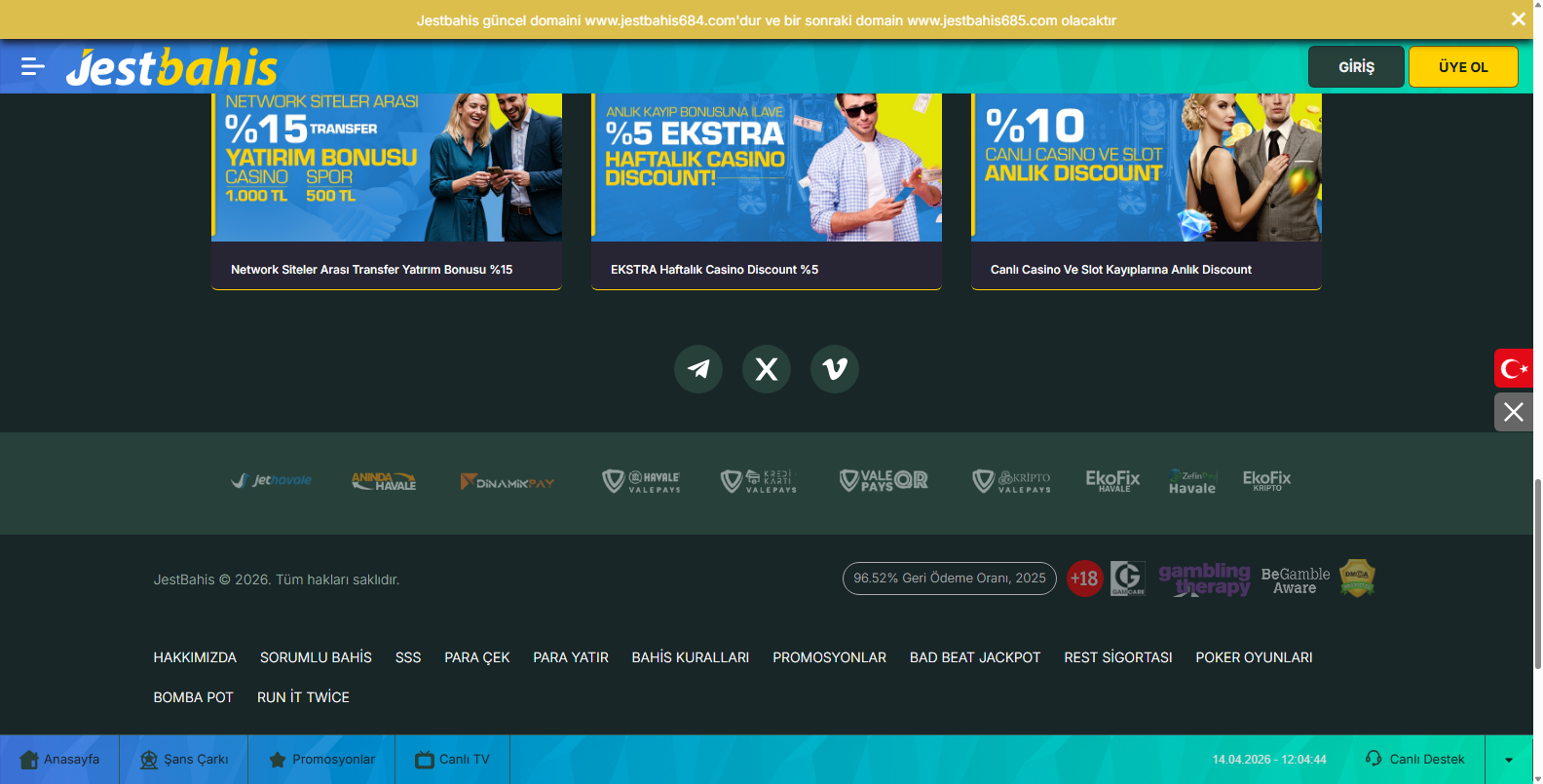Click the EkoFix Kripto payment logo
The height and width of the screenshot is (784, 1543).
click(1266, 480)
